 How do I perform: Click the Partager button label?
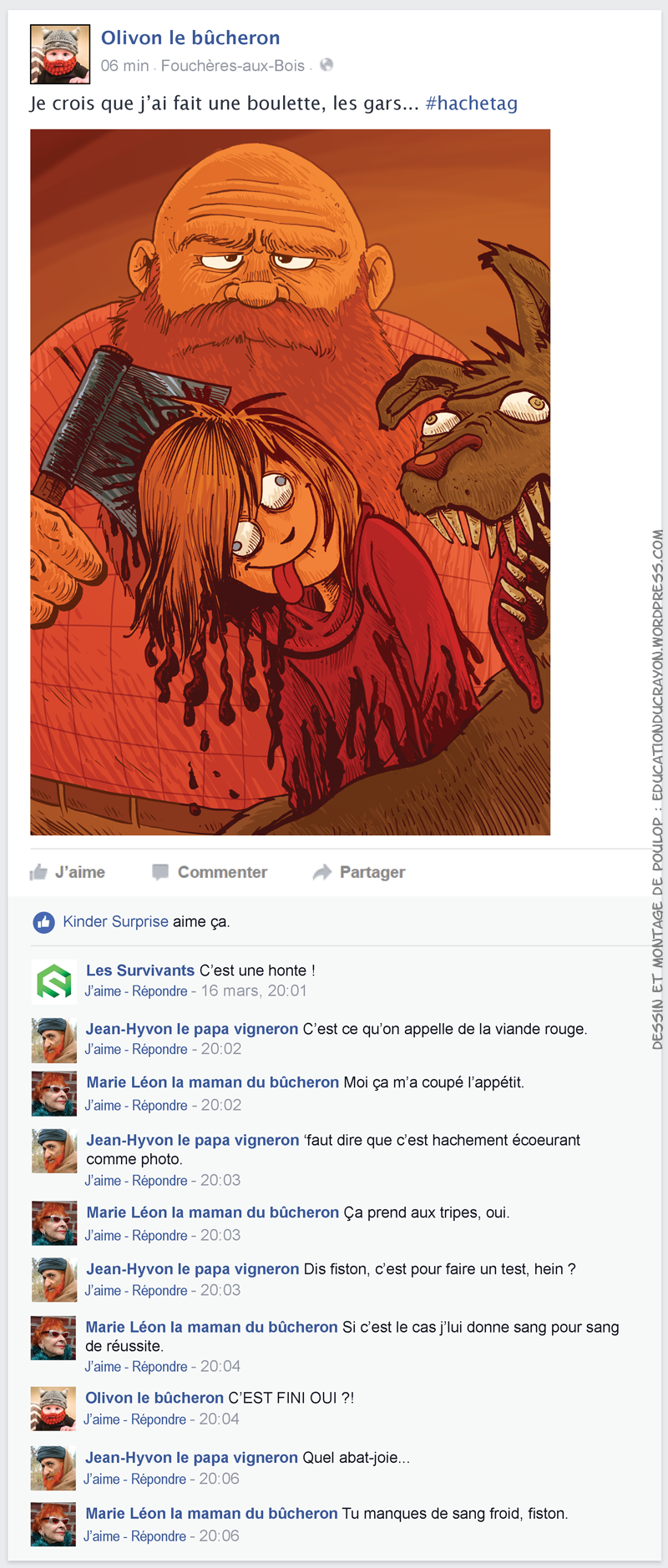click(x=372, y=872)
